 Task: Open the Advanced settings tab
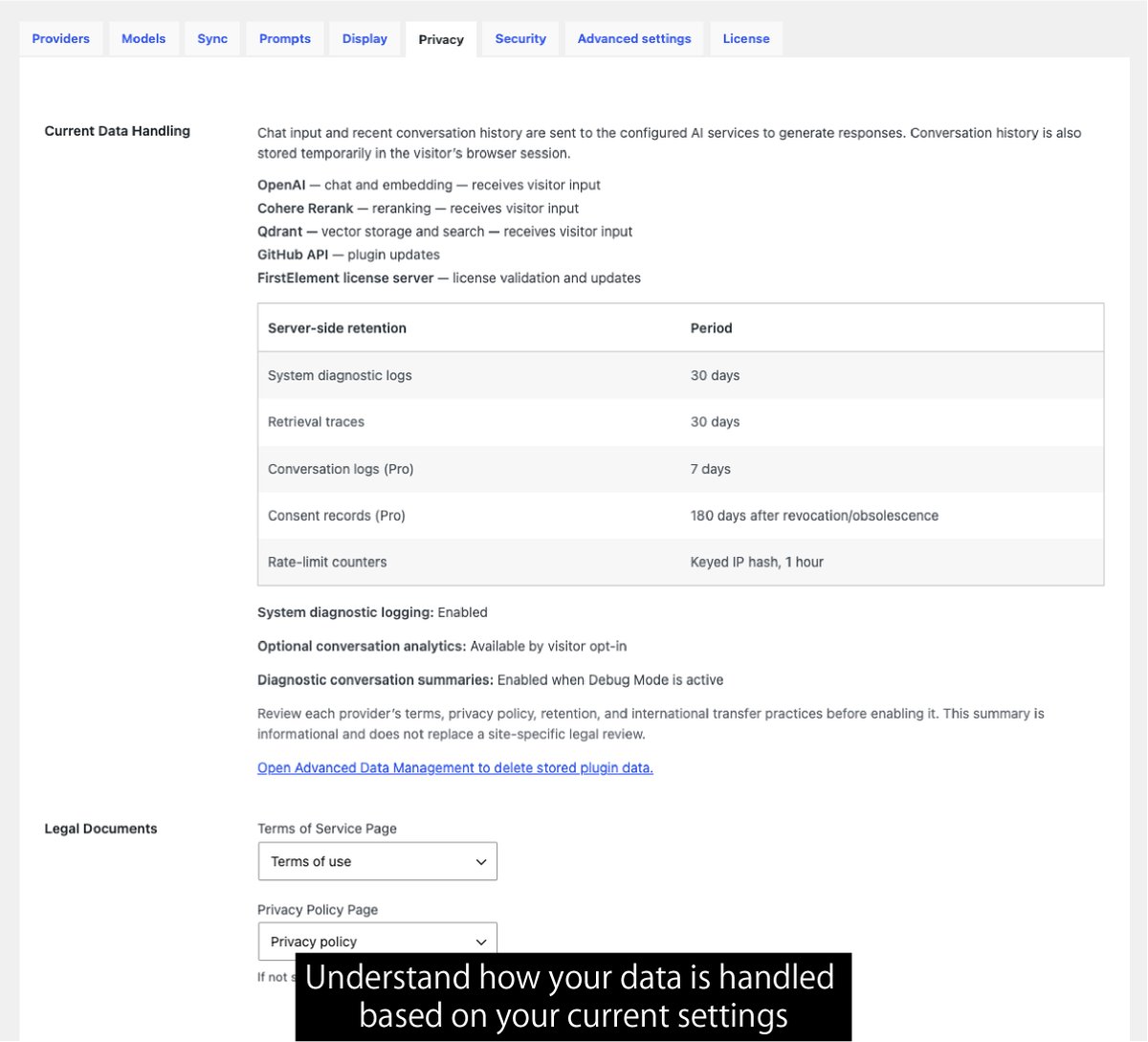[634, 38]
